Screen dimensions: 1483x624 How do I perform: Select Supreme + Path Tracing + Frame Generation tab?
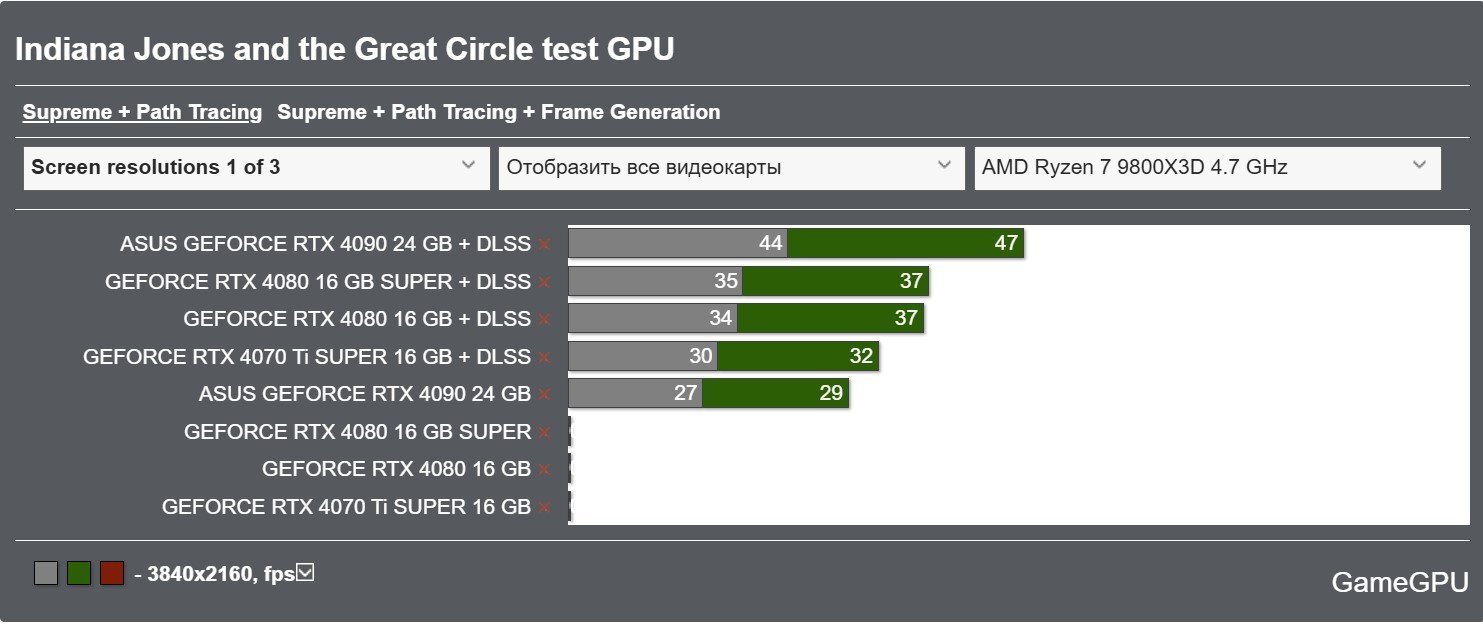click(498, 112)
